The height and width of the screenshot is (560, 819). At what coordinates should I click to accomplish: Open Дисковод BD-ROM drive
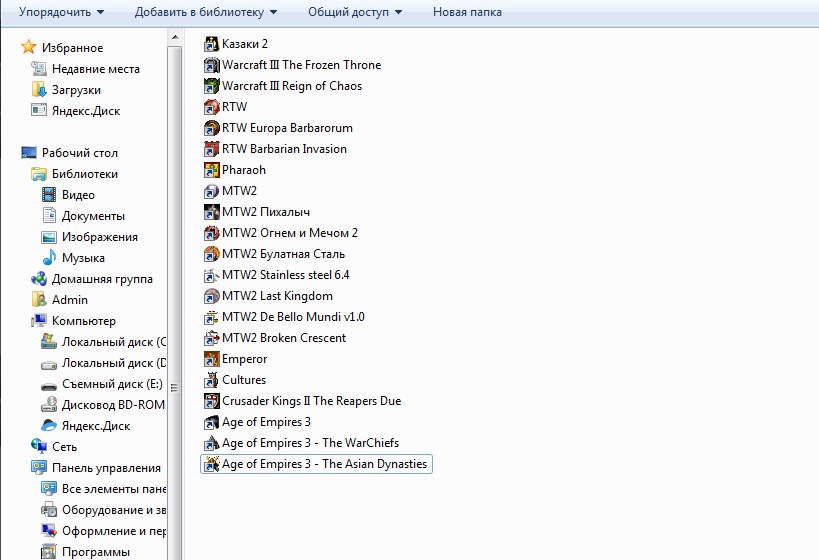point(113,405)
